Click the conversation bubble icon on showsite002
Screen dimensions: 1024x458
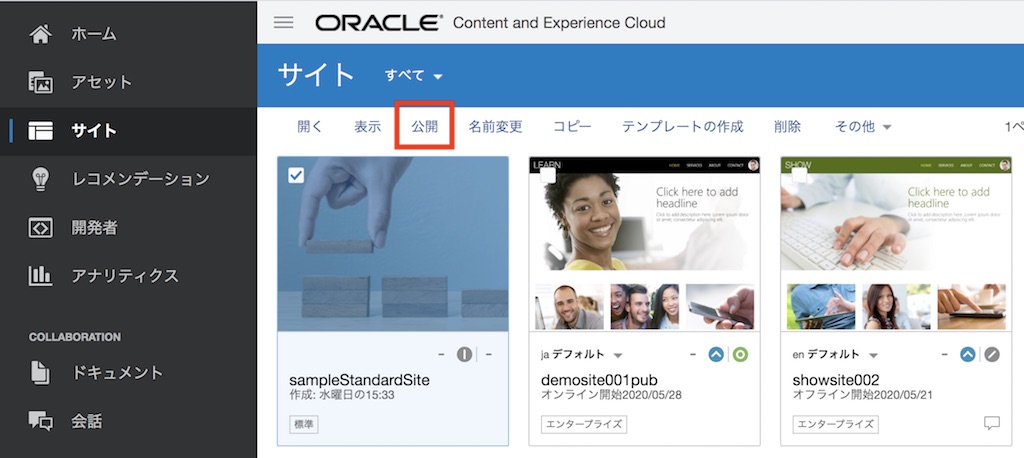[991, 423]
